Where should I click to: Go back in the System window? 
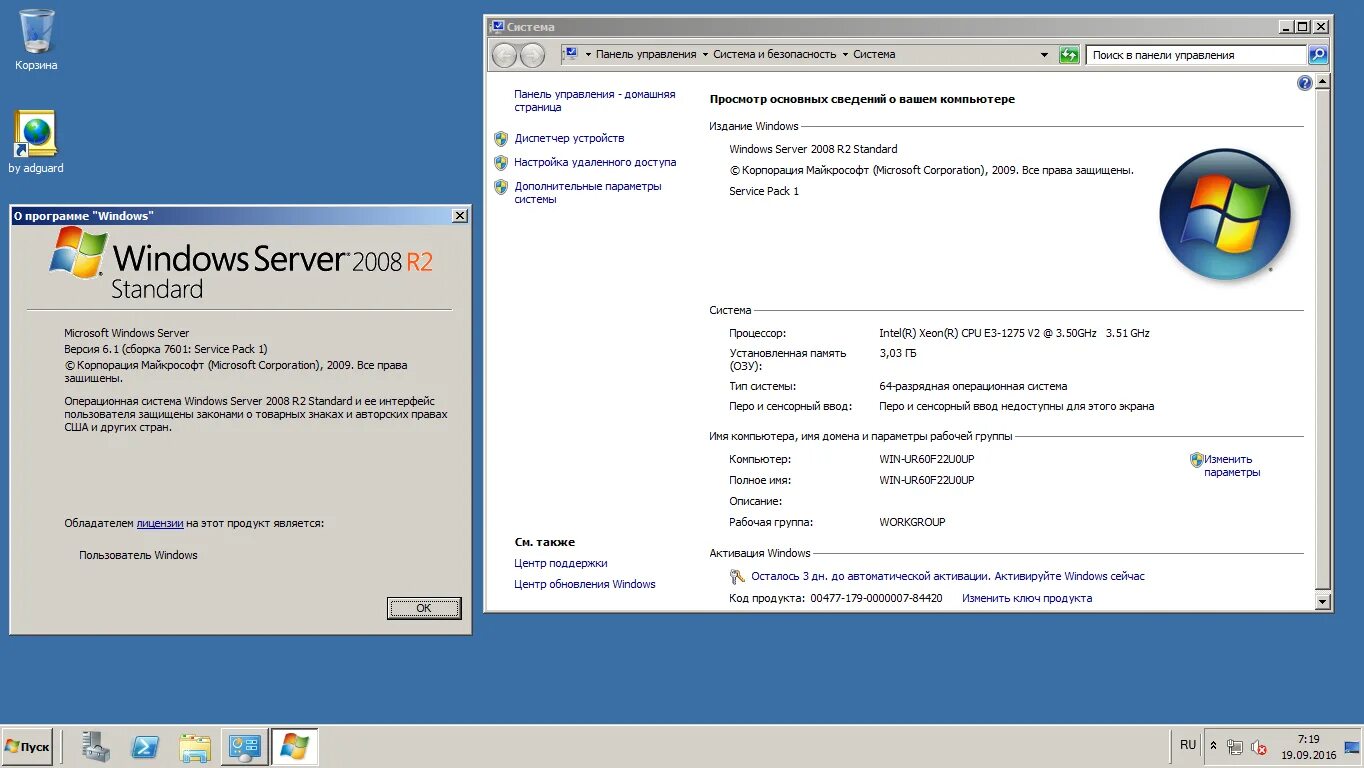[504, 55]
